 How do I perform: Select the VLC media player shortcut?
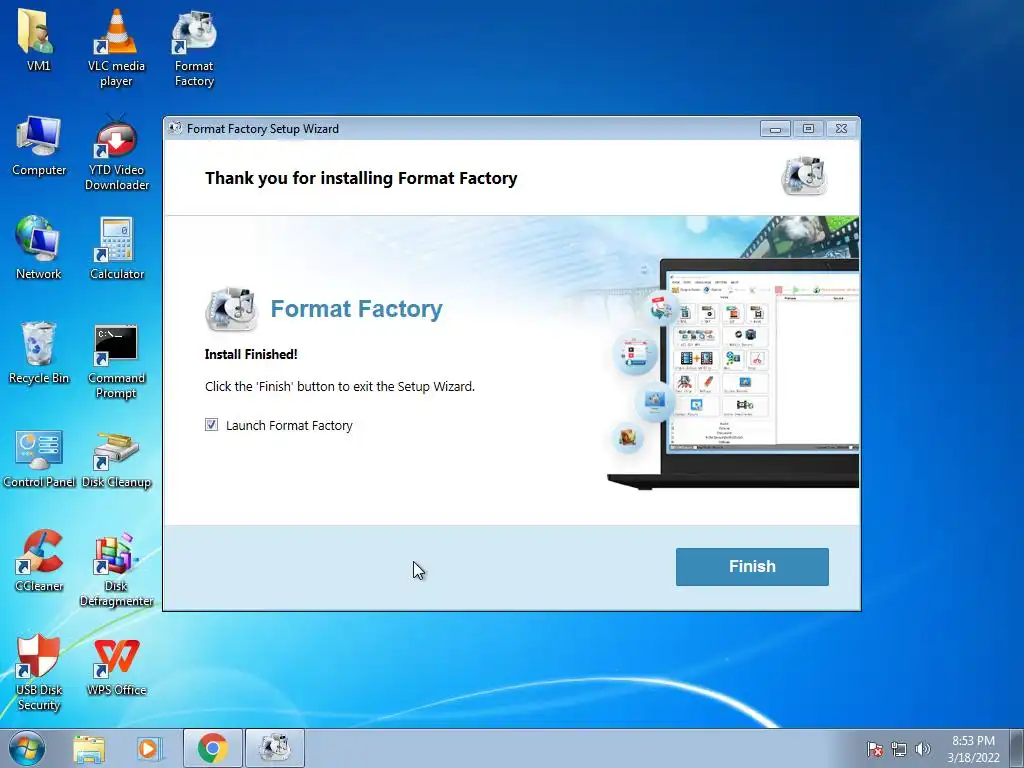click(x=116, y=48)
